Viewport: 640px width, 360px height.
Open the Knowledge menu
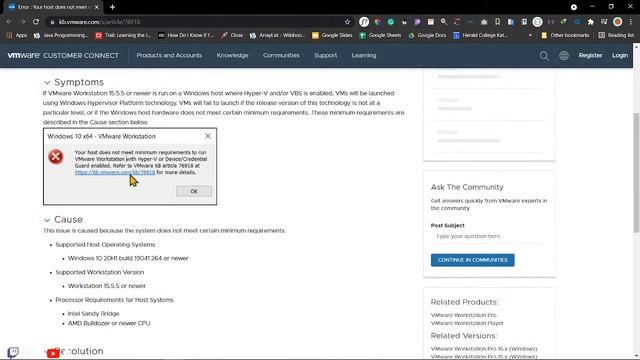232,56
